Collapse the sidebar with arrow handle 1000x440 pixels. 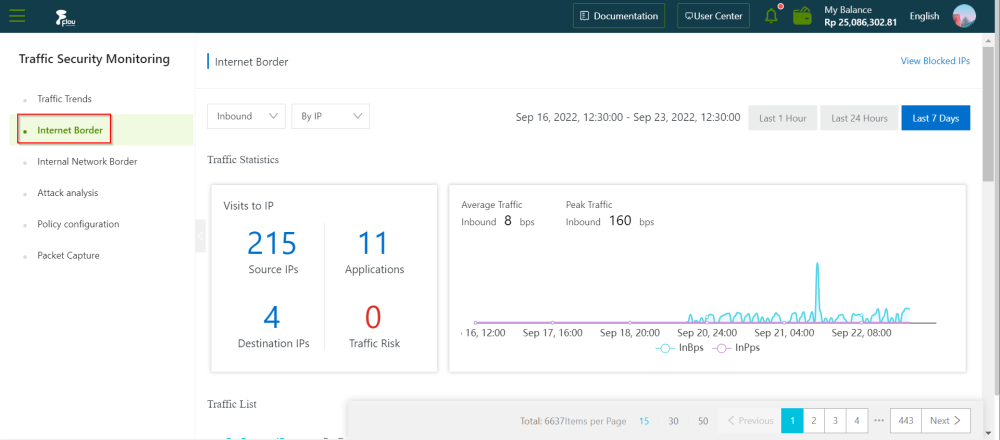tap(200, 236)
